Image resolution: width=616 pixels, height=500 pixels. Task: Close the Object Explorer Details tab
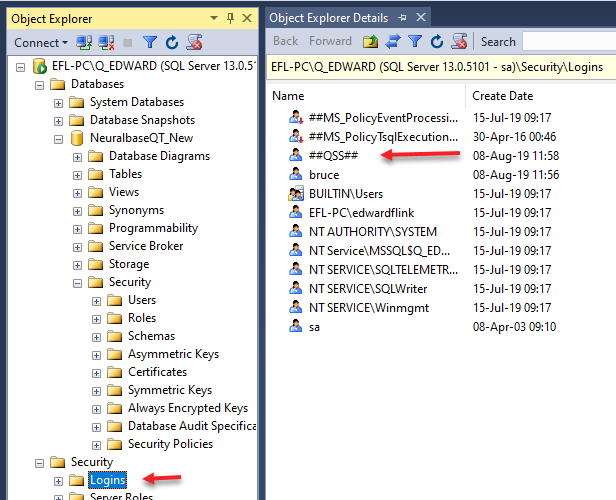(421, 17)
